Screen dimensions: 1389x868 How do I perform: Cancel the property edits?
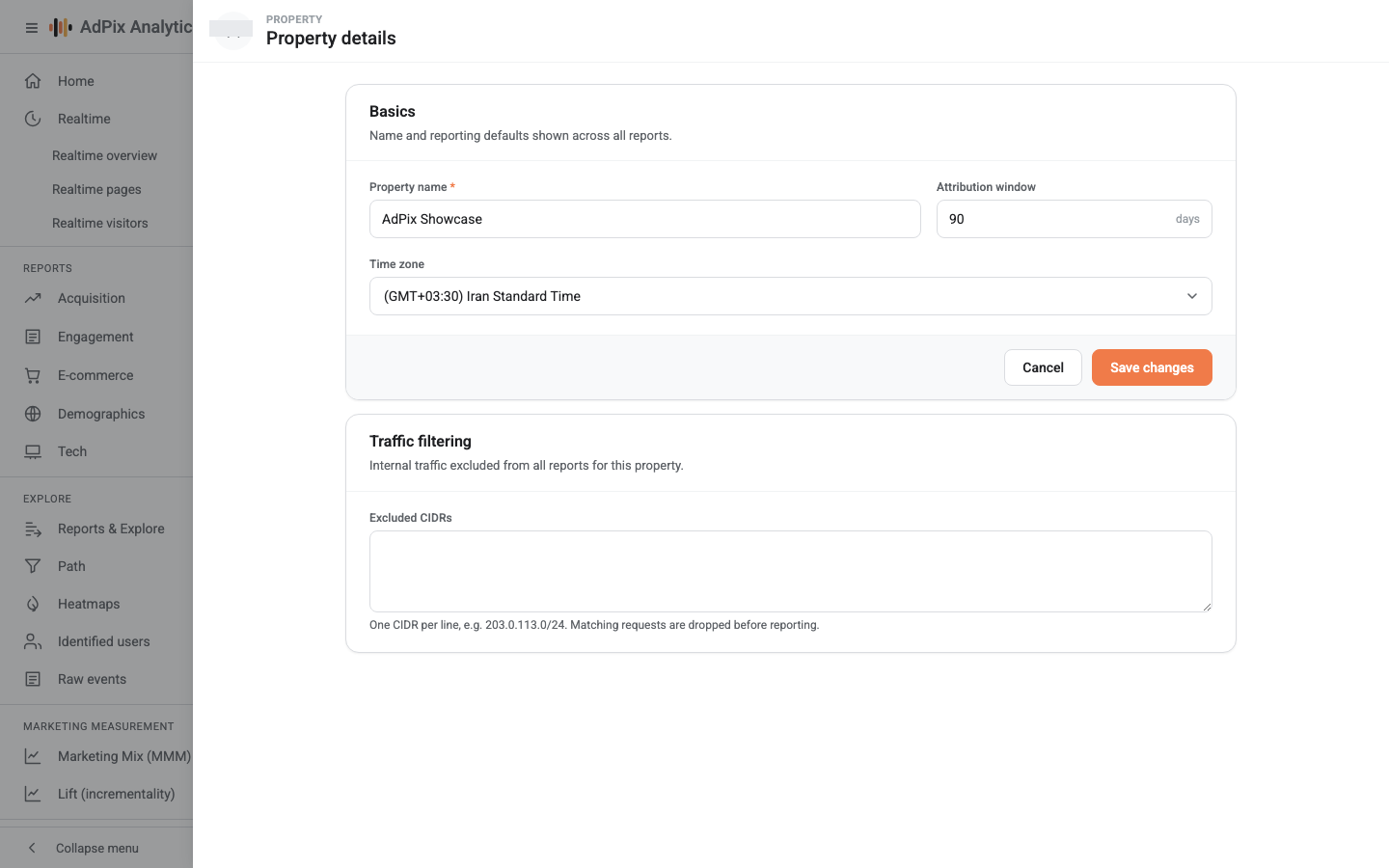[1043, 367]
